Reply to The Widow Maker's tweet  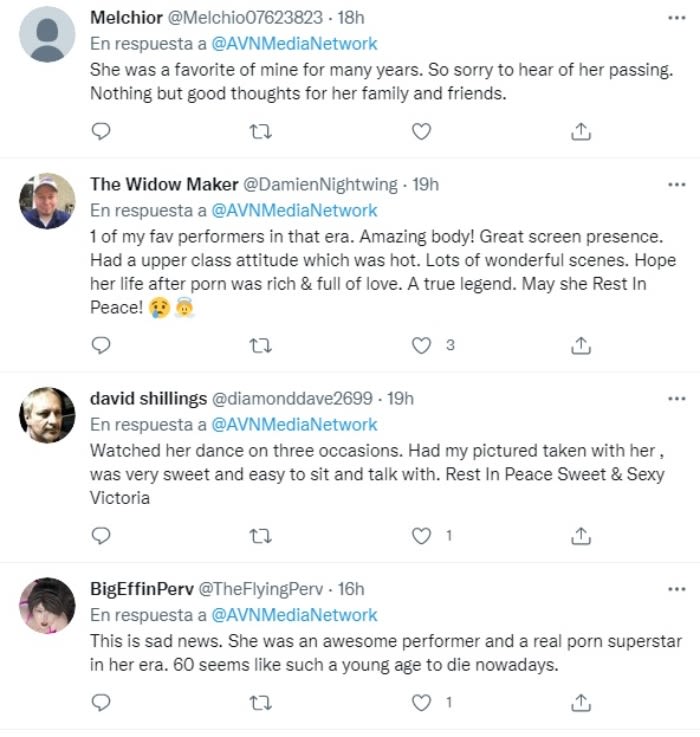[x=100, y=345]
